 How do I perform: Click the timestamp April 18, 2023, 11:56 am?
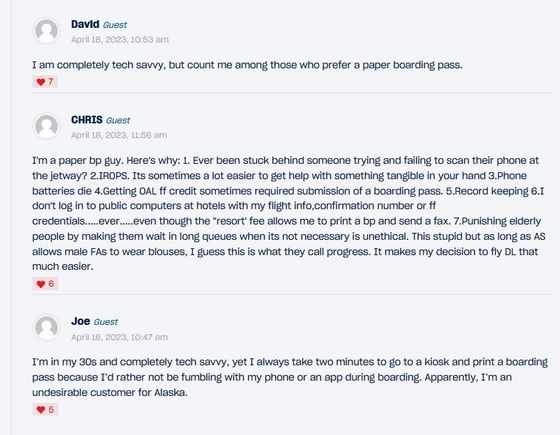119,135
